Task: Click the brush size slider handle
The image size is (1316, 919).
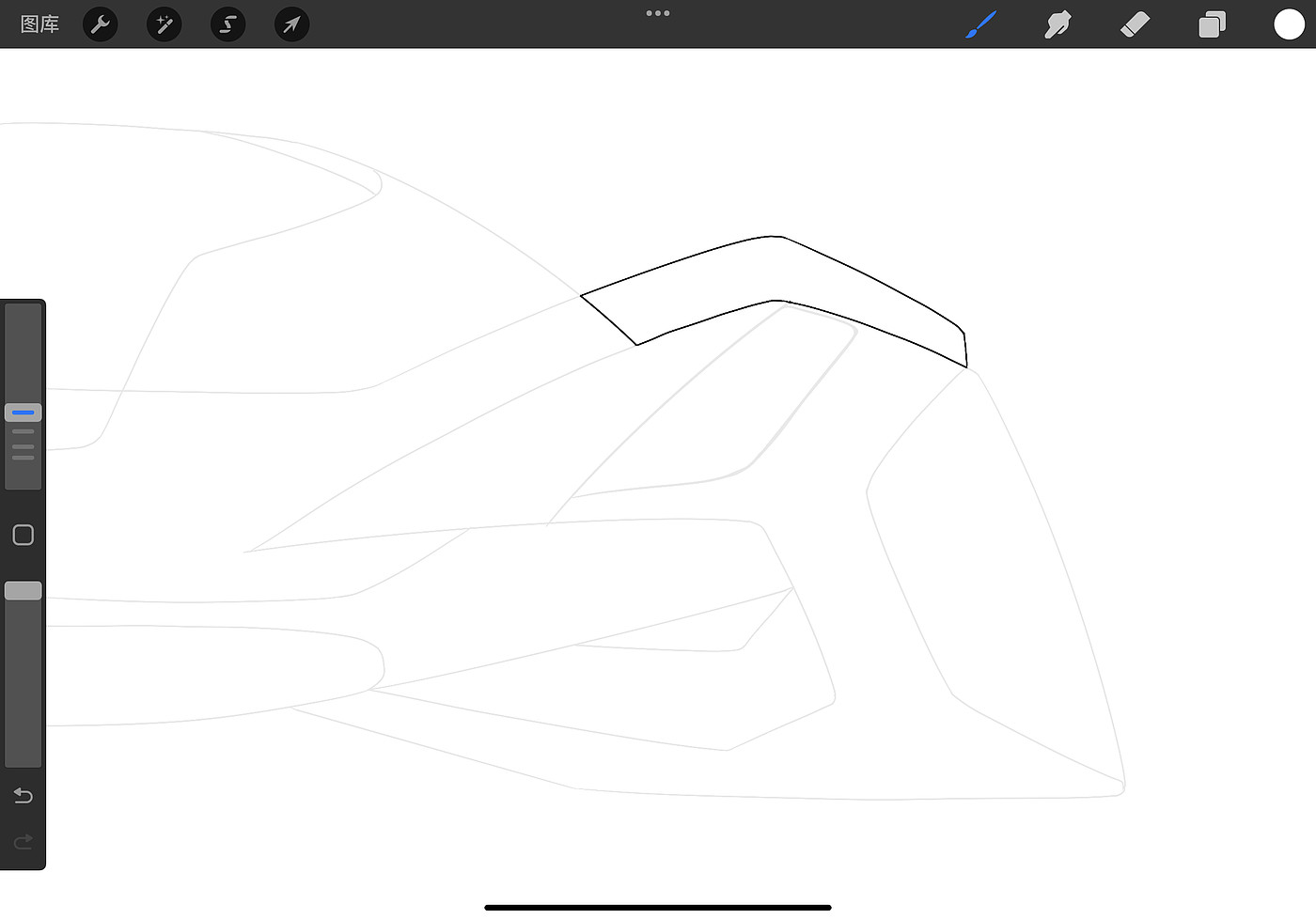Action: (23, 413)
